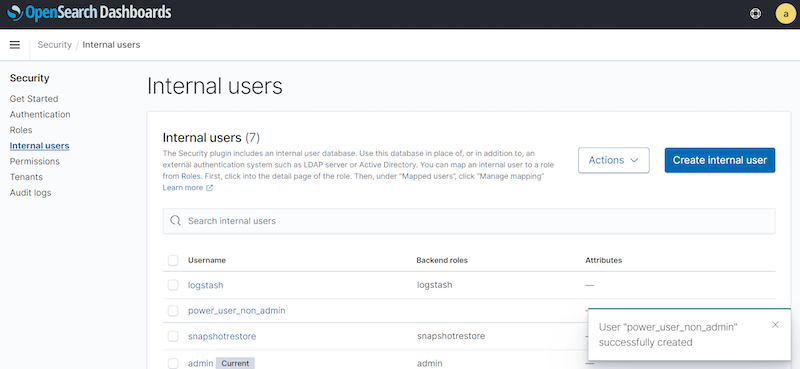This screenshot has height=369, width=800.
Task: Click the admin backend role cell
Action: (430, 363)
